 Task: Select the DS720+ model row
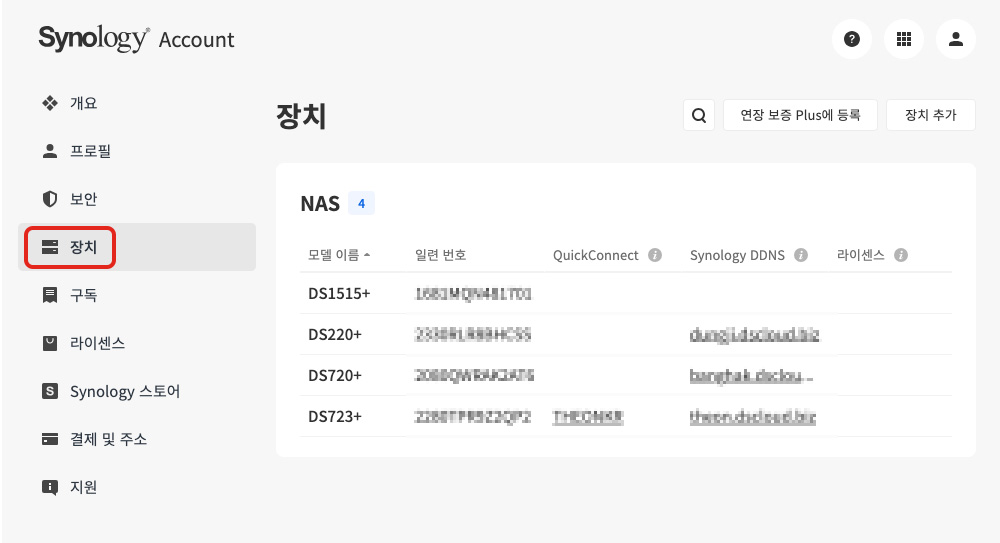626,375
